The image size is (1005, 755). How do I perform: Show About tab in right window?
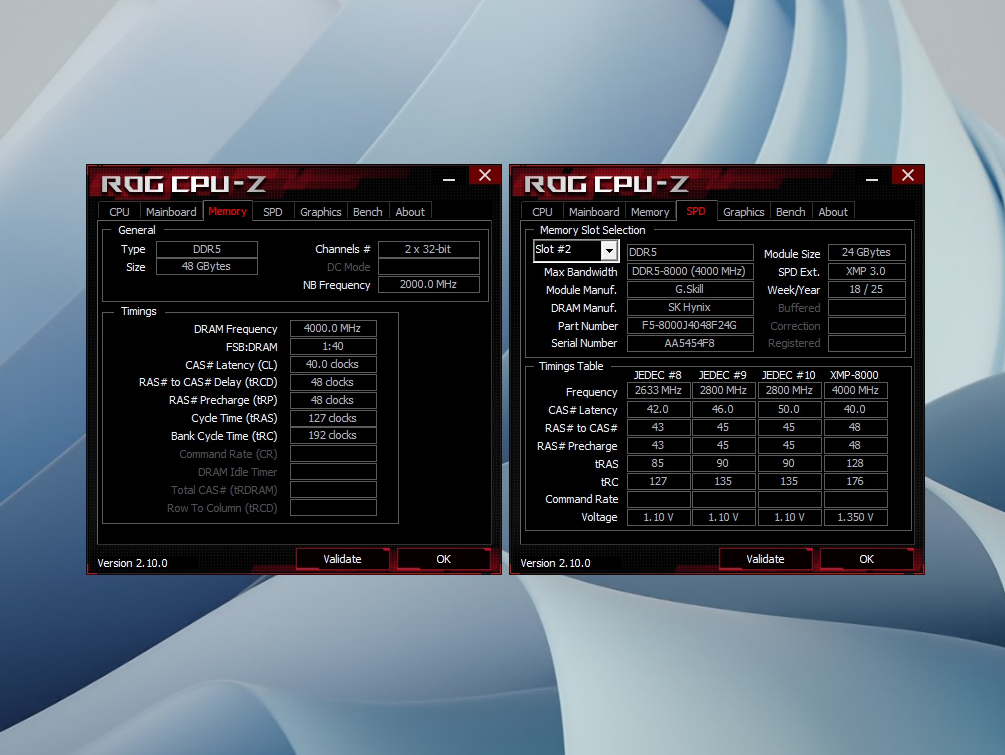point(833,212)
